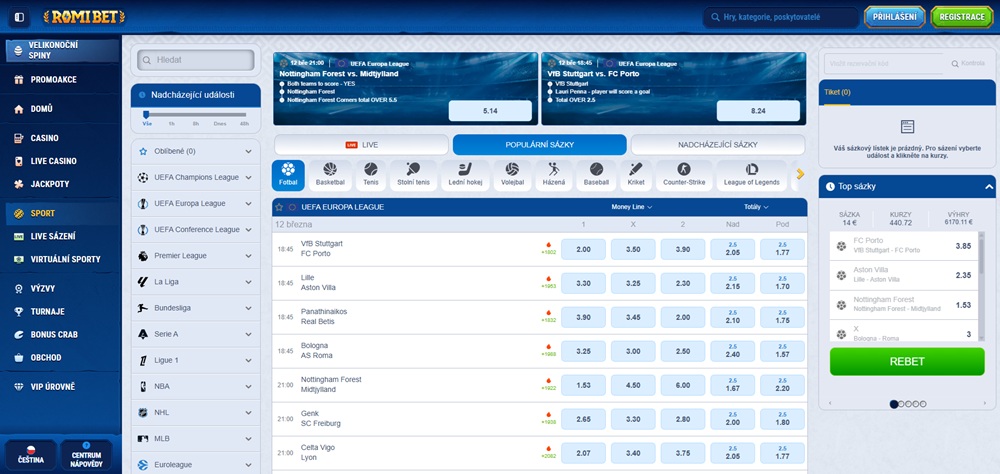Switch to Nadcházející sázky tab
This screenshot has height=474, width=1000.
717,145
